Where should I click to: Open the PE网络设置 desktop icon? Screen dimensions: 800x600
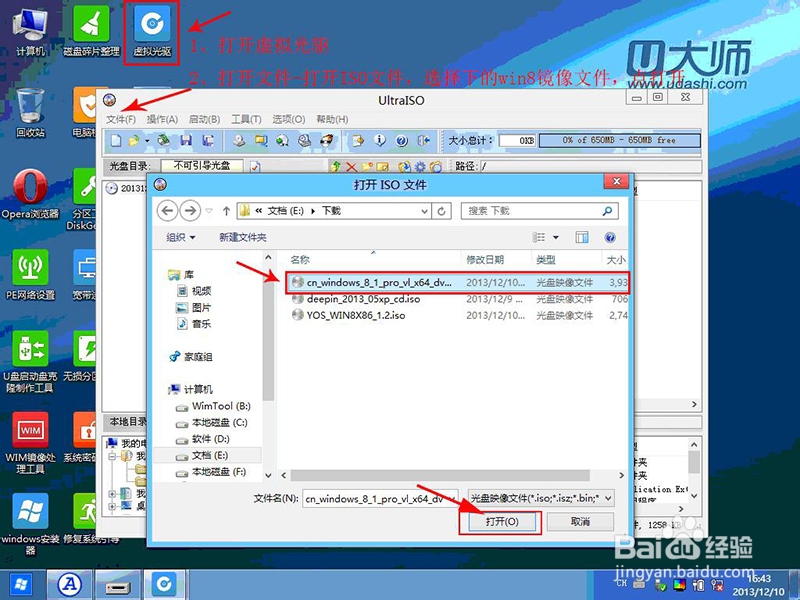pyautogui.click(x=30, y=276)
